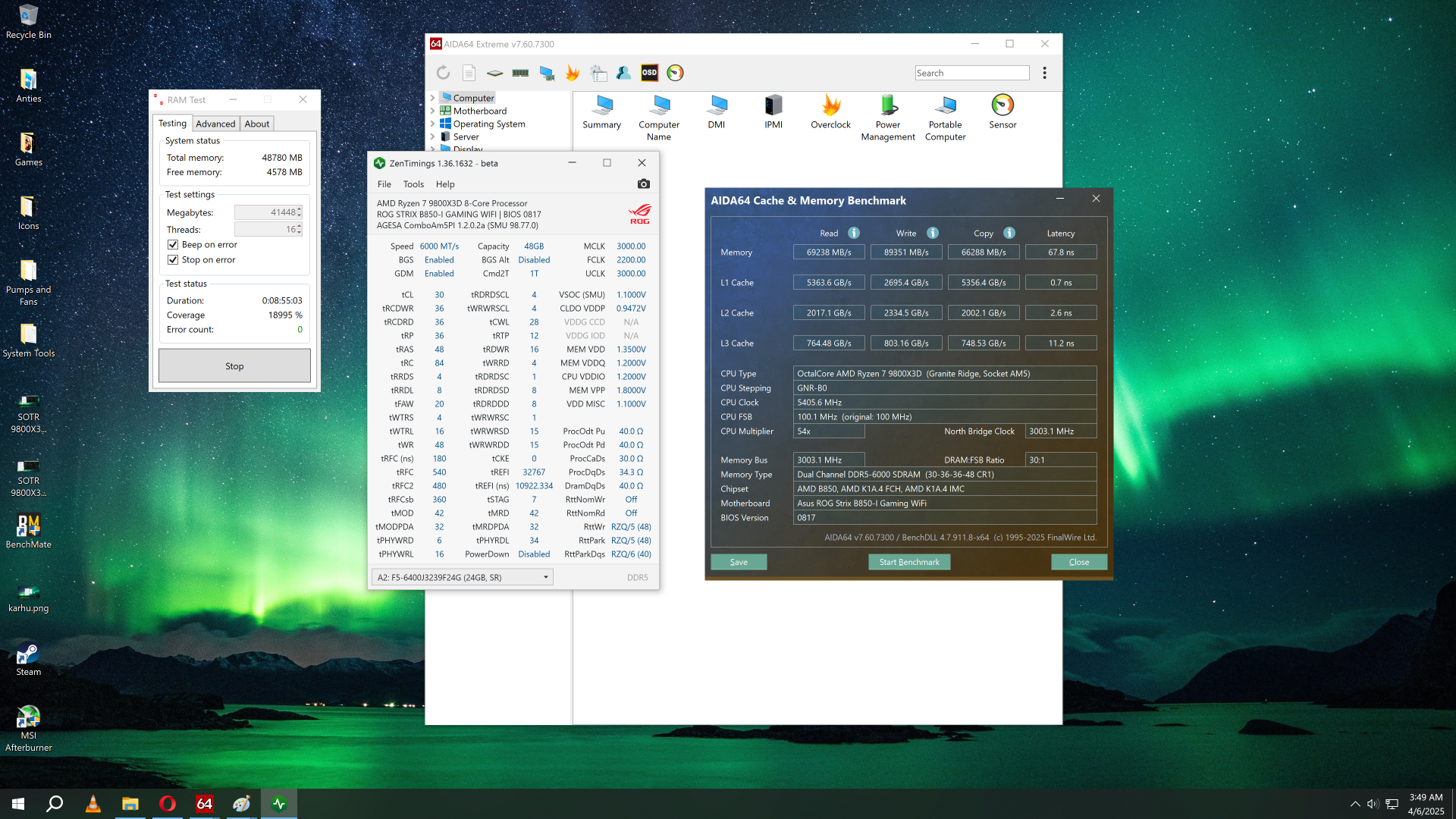Screen dimensions: 1456x819
Task: Select the BenchMate desktop shortcut
Action: click(x=29, y=532)
